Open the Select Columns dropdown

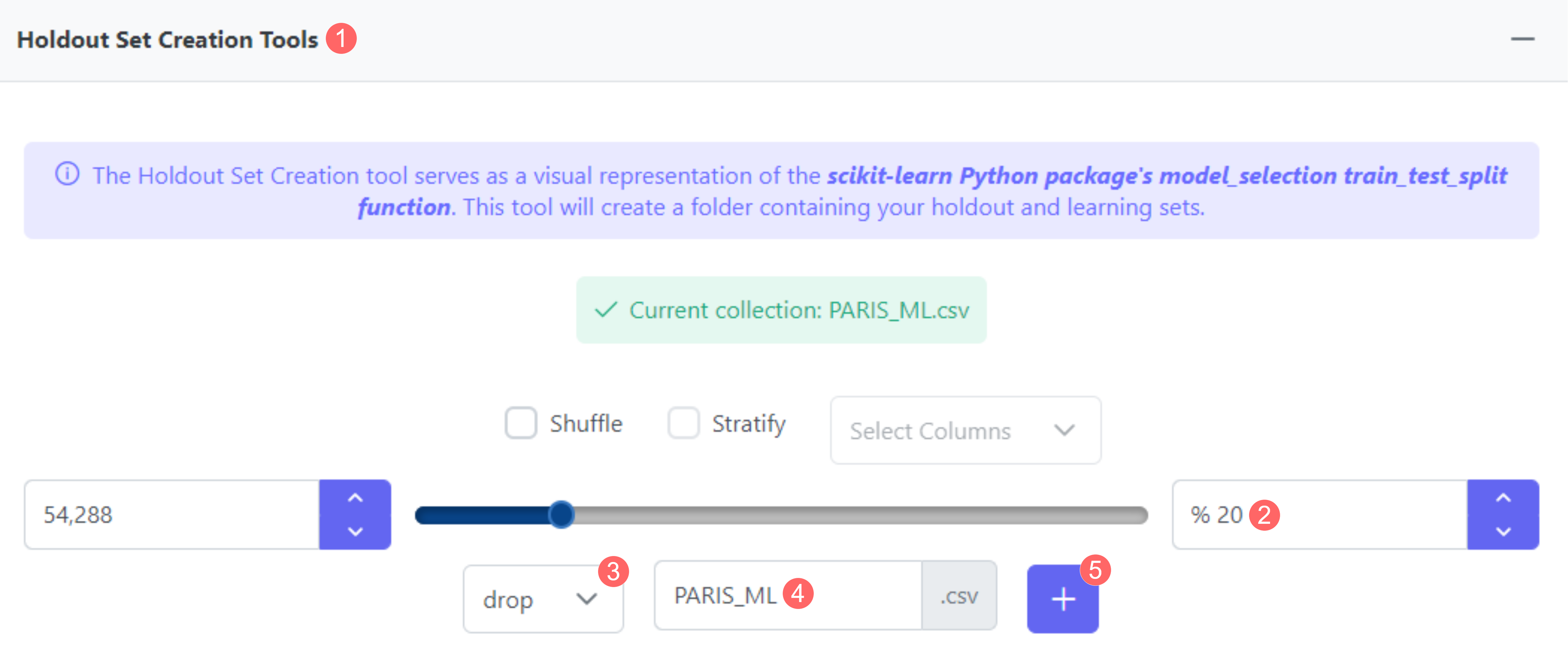[965, 430]
